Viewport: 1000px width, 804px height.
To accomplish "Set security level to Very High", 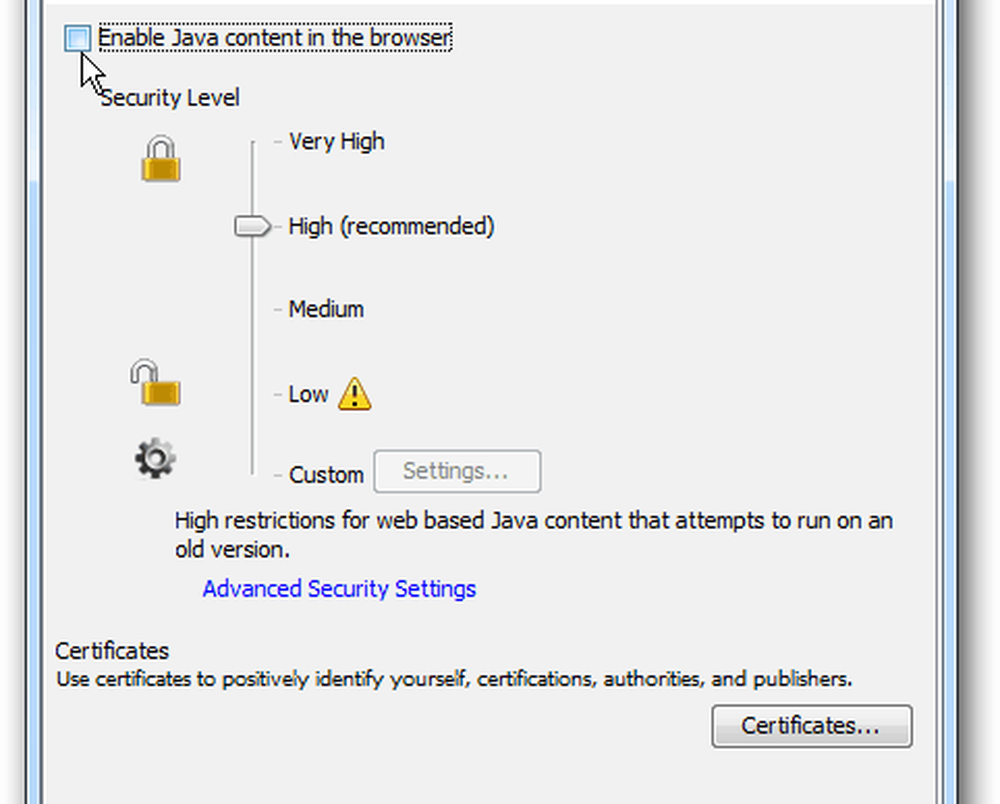I will pyautogui.click(x=336, y=142).
